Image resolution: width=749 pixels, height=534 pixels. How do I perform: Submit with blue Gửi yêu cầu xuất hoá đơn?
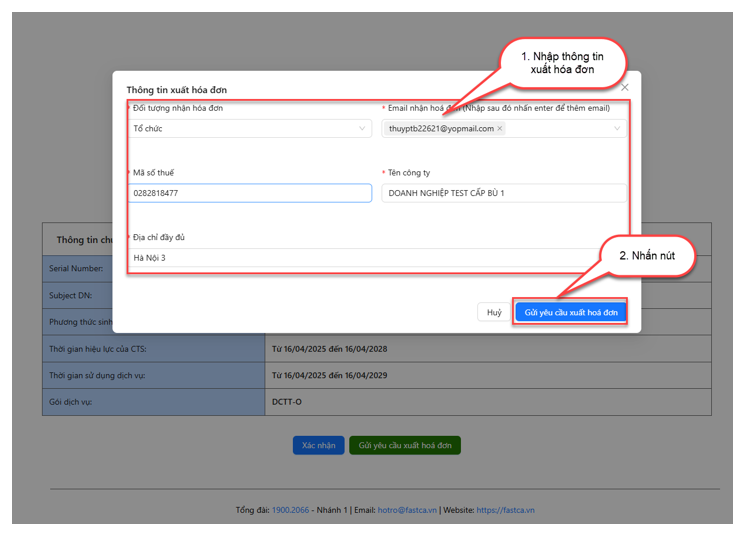571,313
